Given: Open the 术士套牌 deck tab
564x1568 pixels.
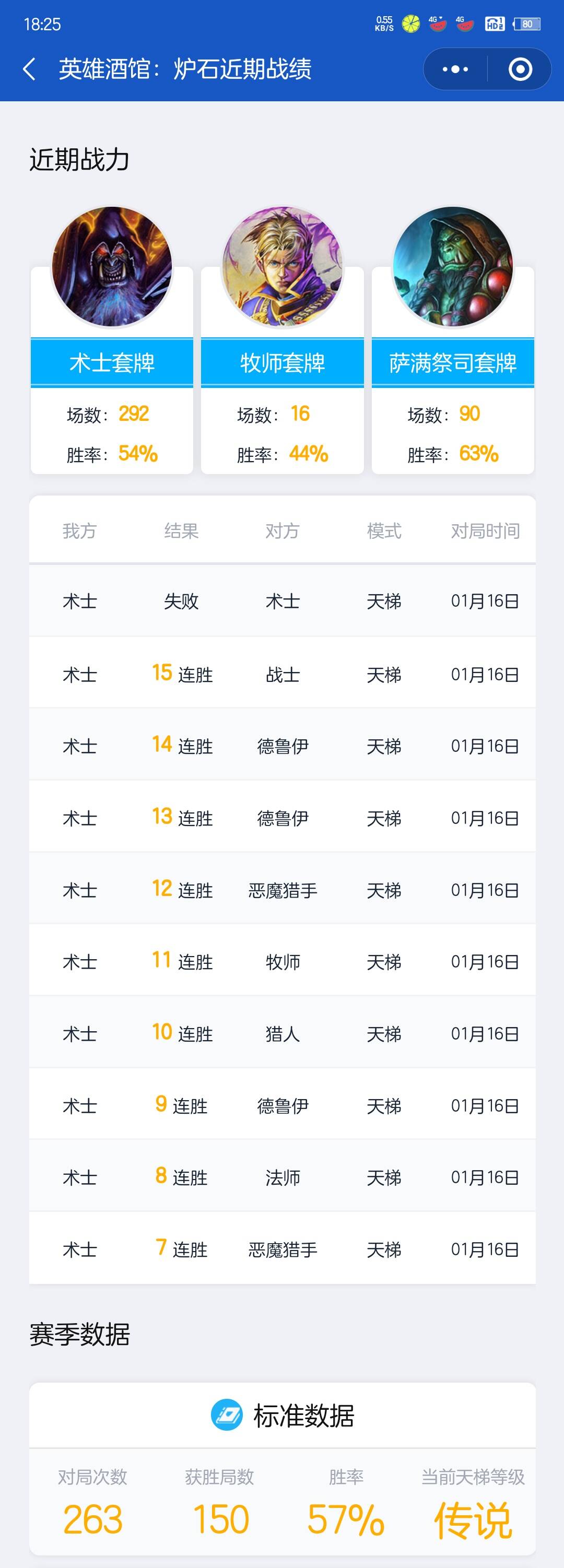Looking at the screenshot, I should coord(112,363).
